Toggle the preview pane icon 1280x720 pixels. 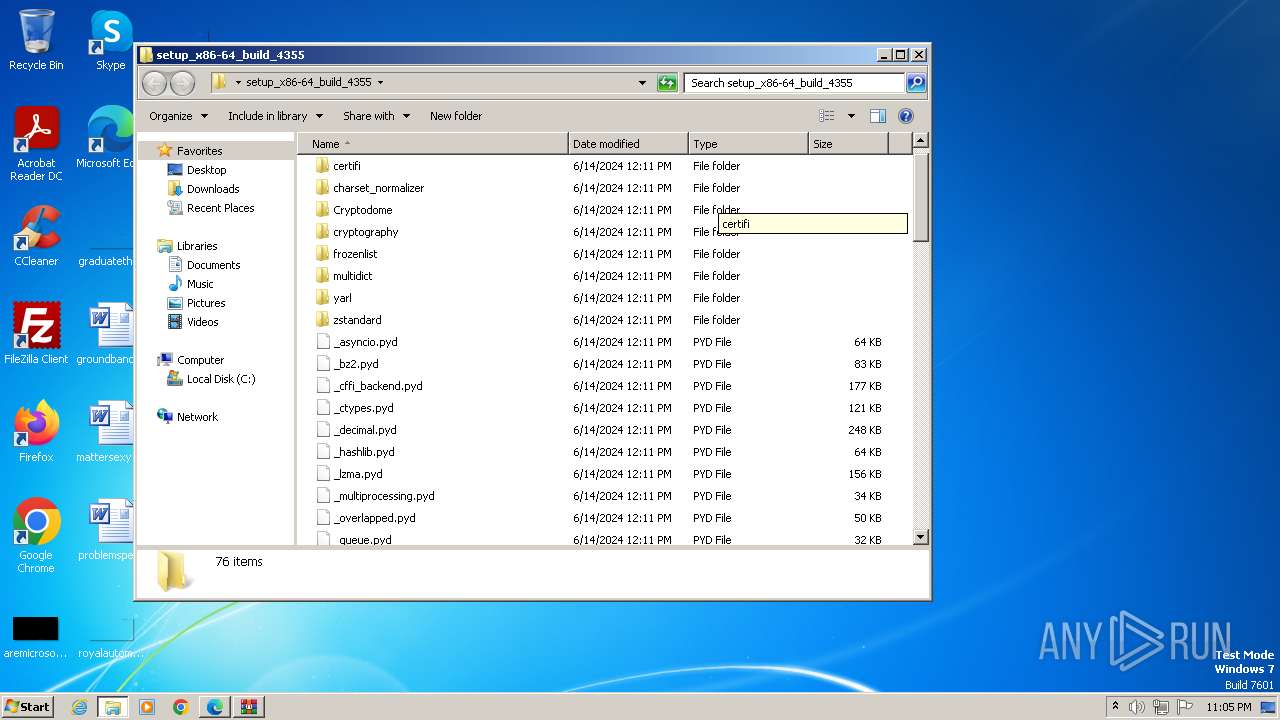878,116
